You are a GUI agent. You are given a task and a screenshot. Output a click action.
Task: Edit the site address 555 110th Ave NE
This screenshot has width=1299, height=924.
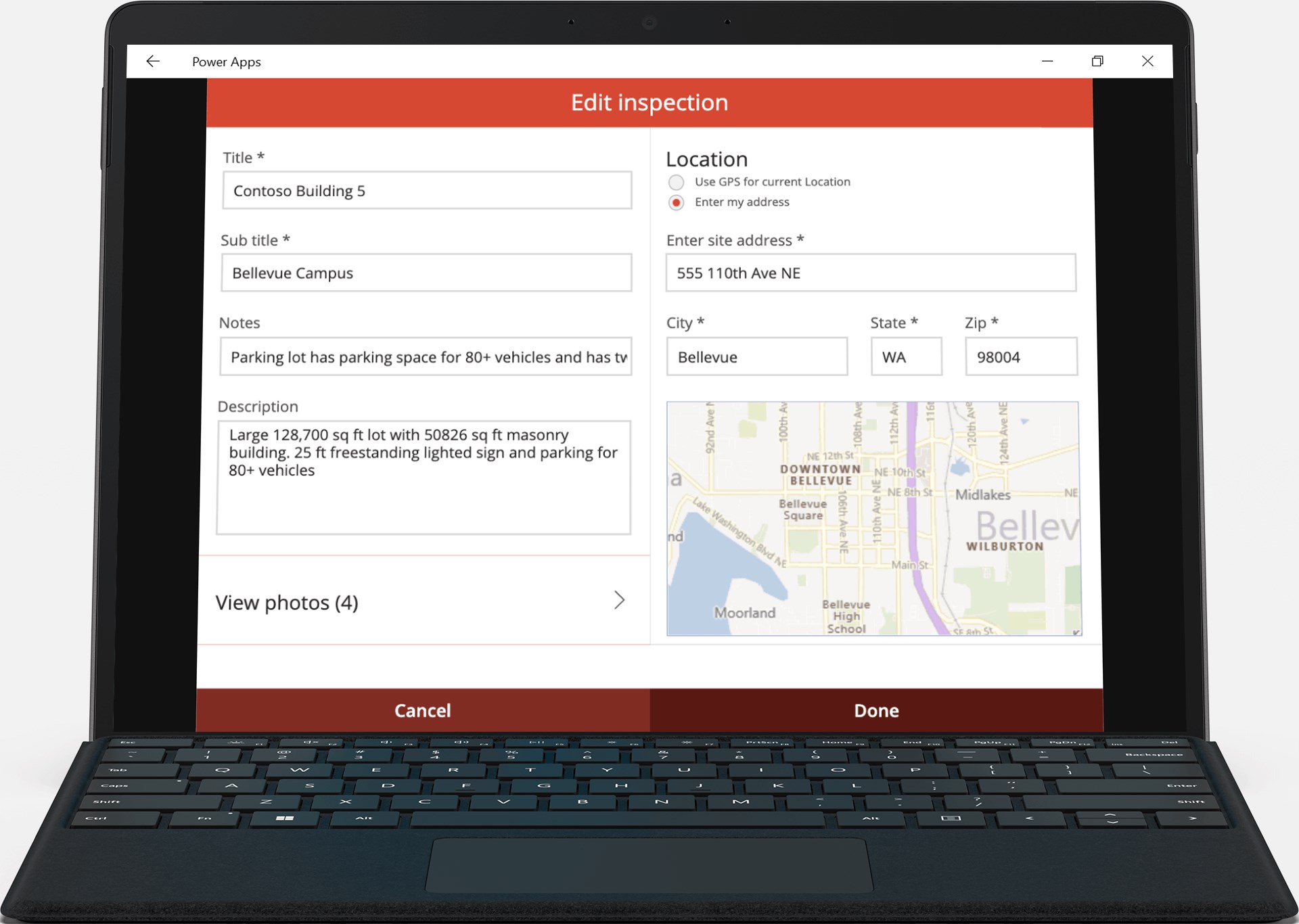tap(870, 273)
